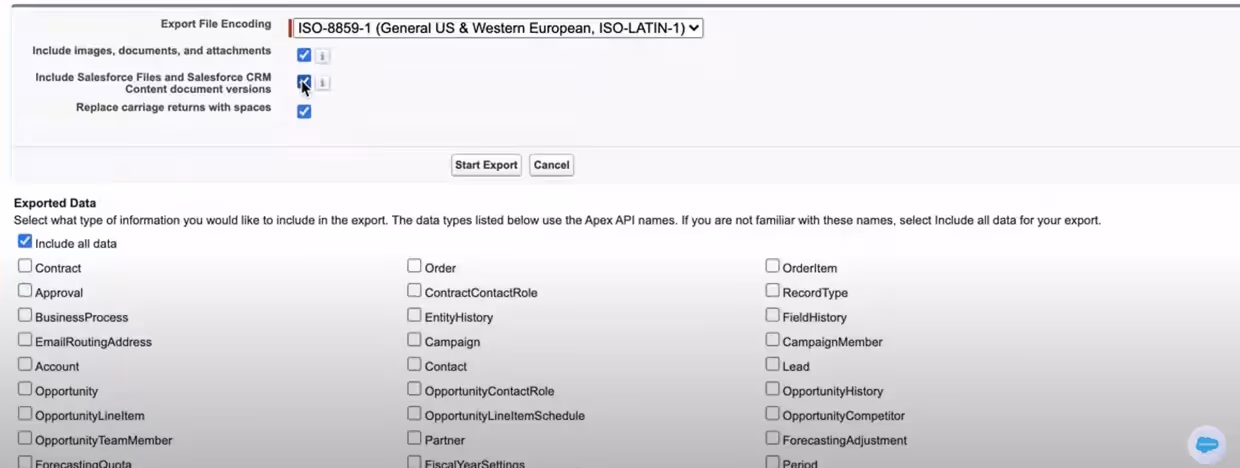1240x468 pixels.
Task: Check the RecordType checkbox
Action: [773, 291]
